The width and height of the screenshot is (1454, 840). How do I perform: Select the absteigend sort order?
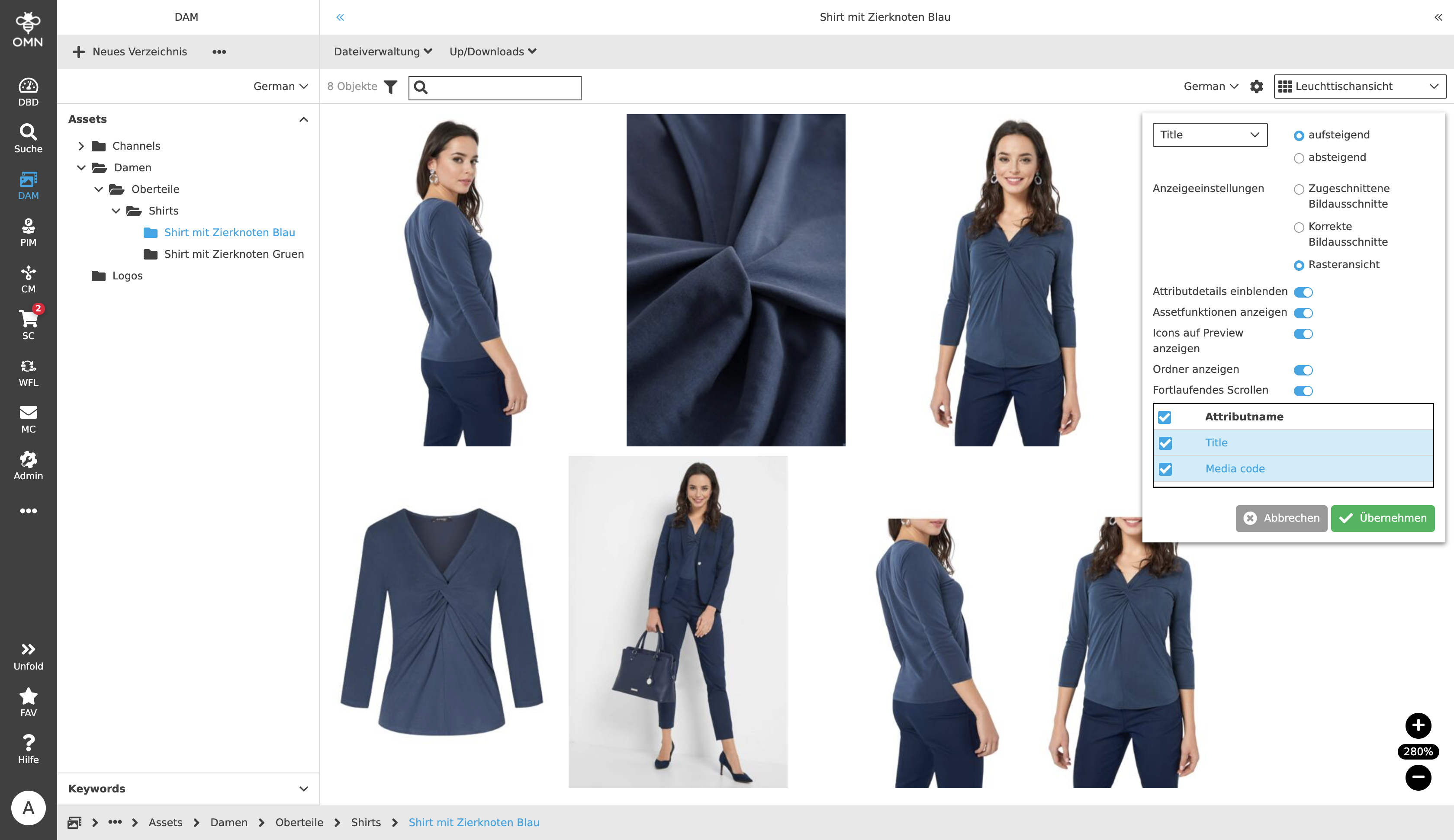tap(1299, 158)
